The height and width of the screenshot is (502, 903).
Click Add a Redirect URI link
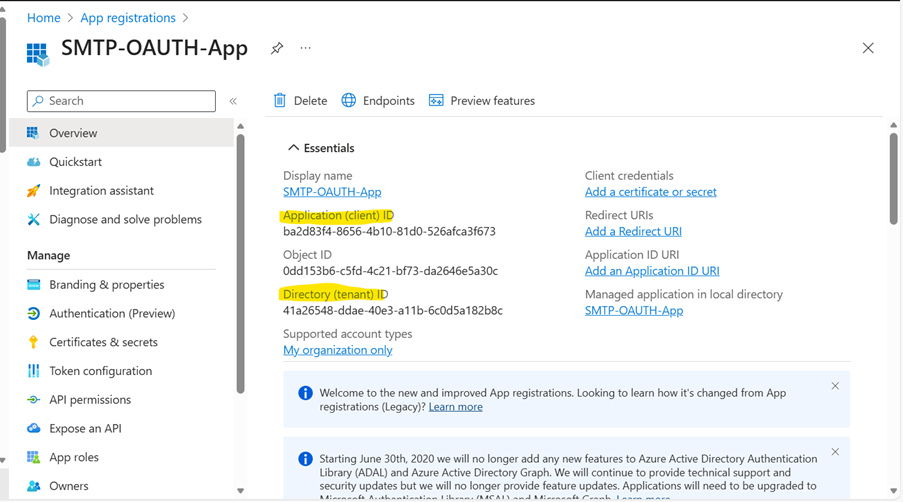coord(633,231)
